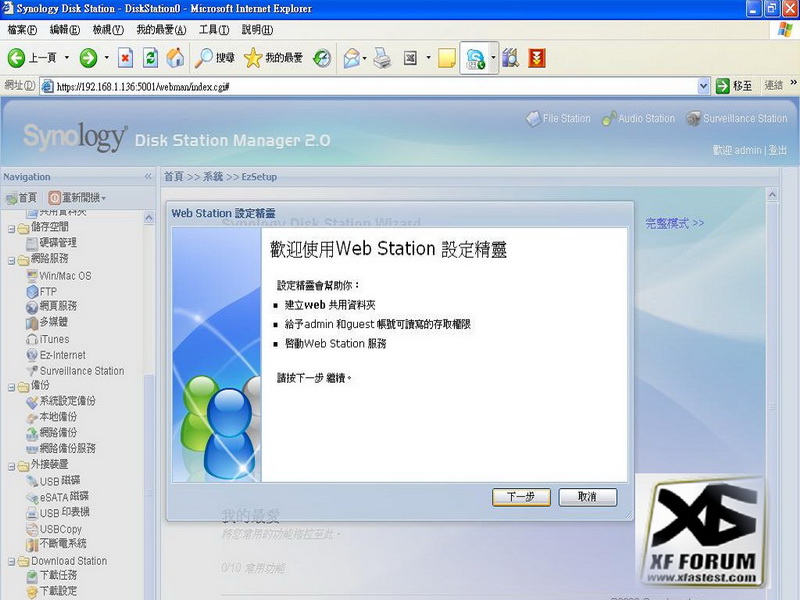Image resolution: width=800 pixels, height=600 pixels.
Task: Open Win/Mac OS network service settings
Action: (59, 276)
